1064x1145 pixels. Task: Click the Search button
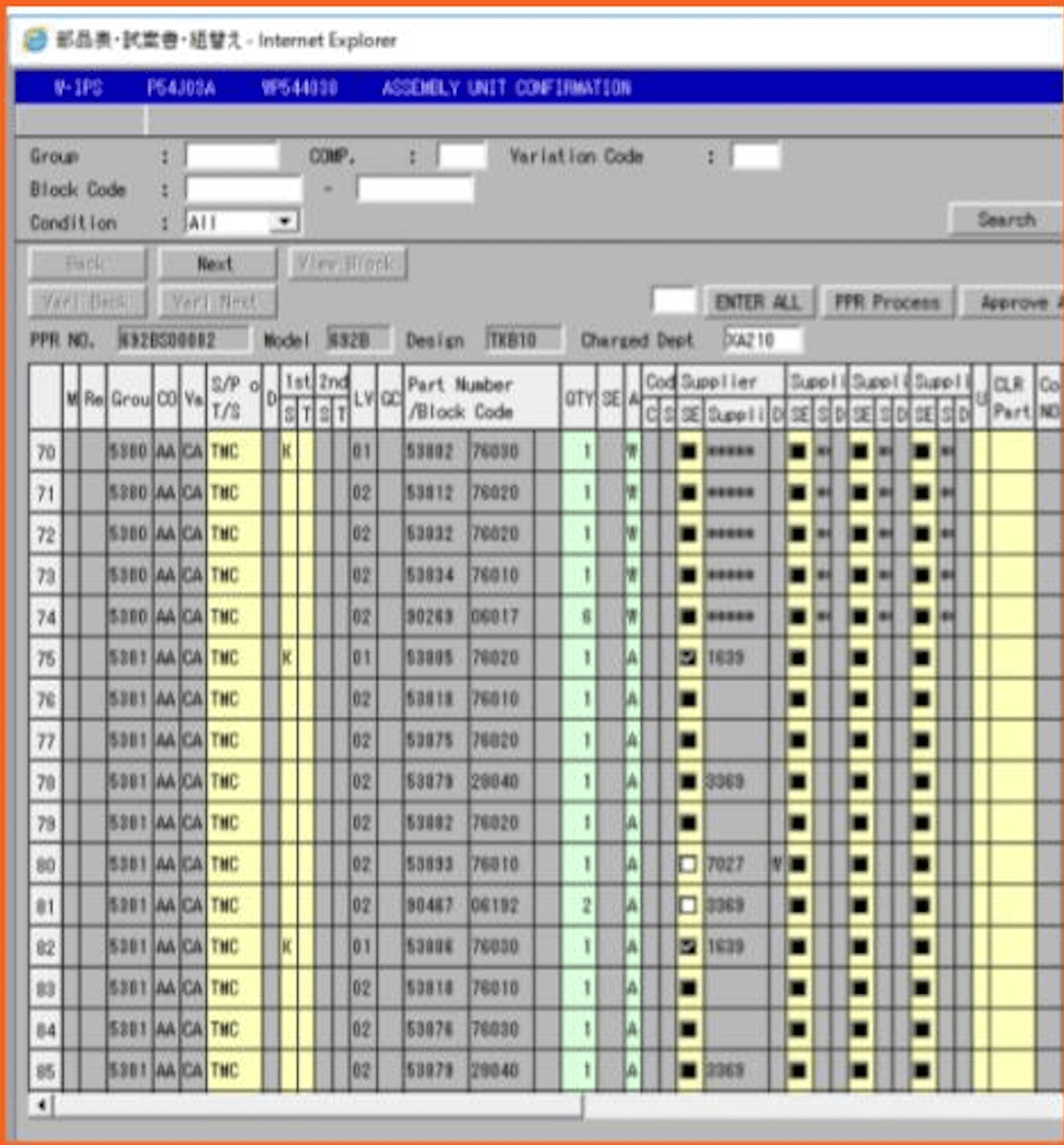point(1005,220)
